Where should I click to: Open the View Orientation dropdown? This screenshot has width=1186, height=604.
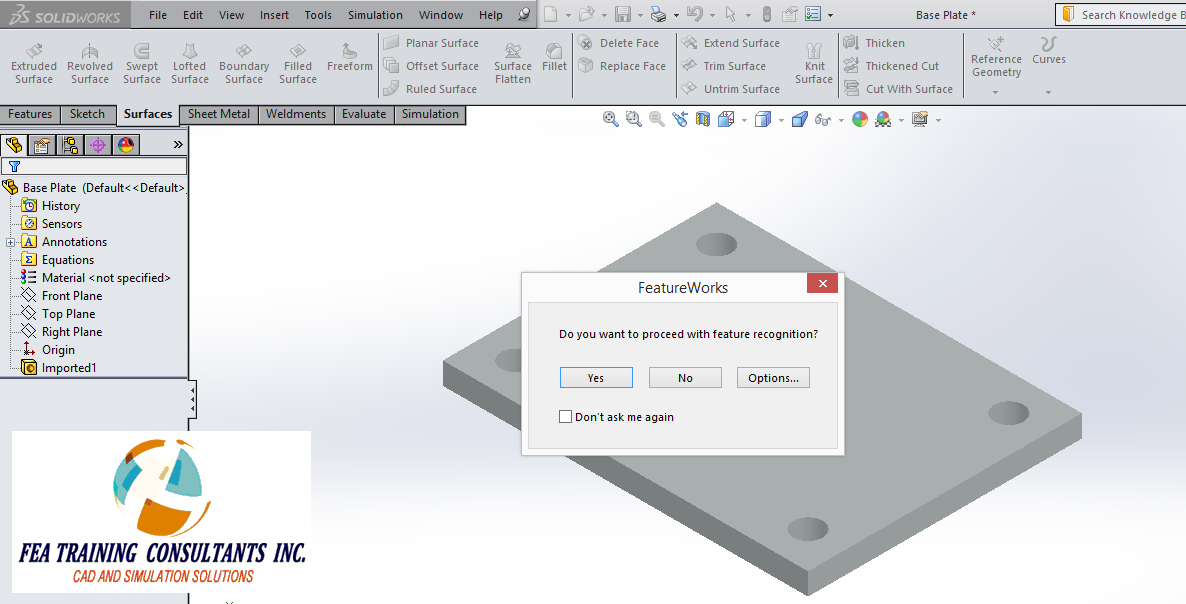pyautogui.click(x=744, y=118)
